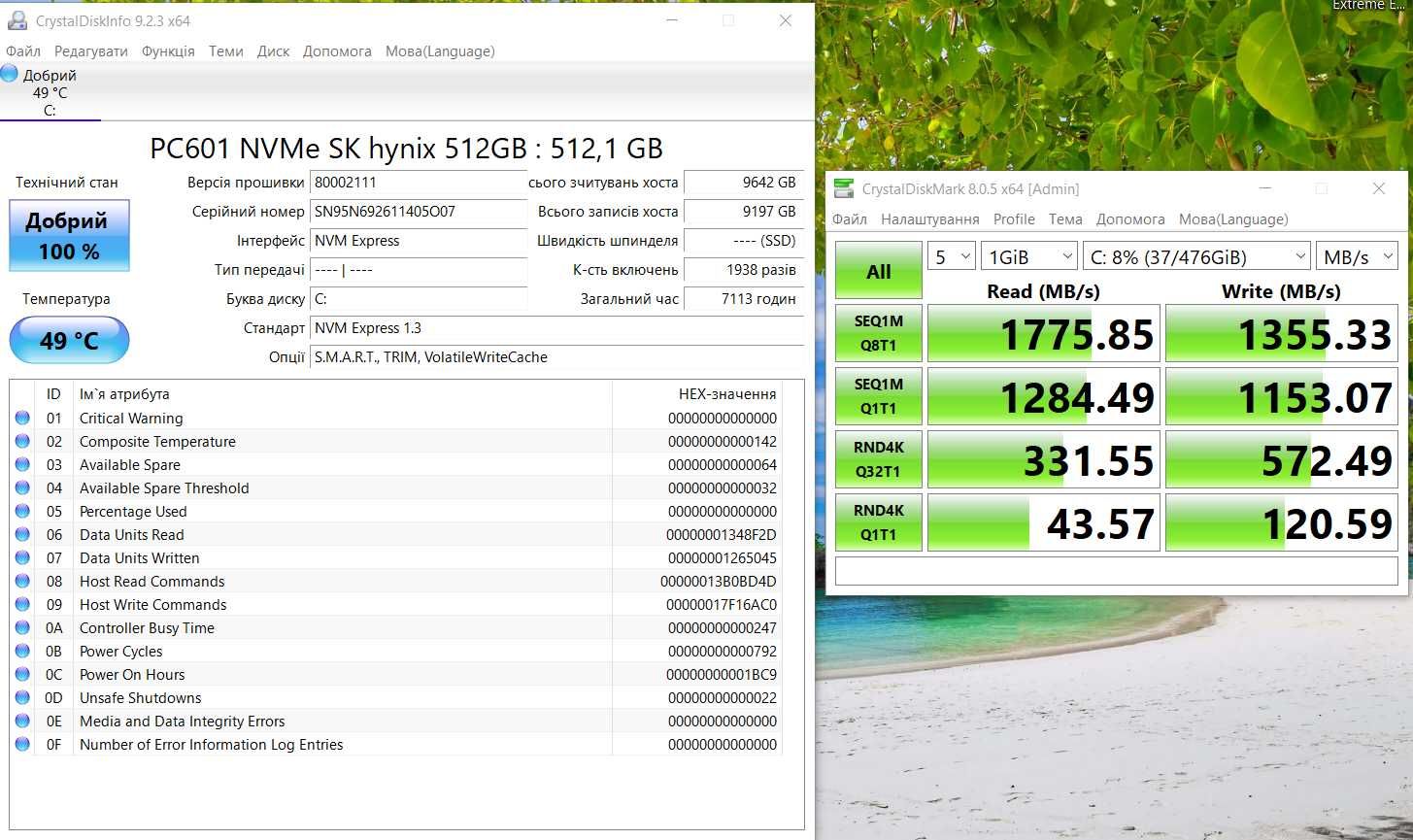
Task: Click the RND4K Q32T1 write result 572.49
Action: pos(1282,459)
